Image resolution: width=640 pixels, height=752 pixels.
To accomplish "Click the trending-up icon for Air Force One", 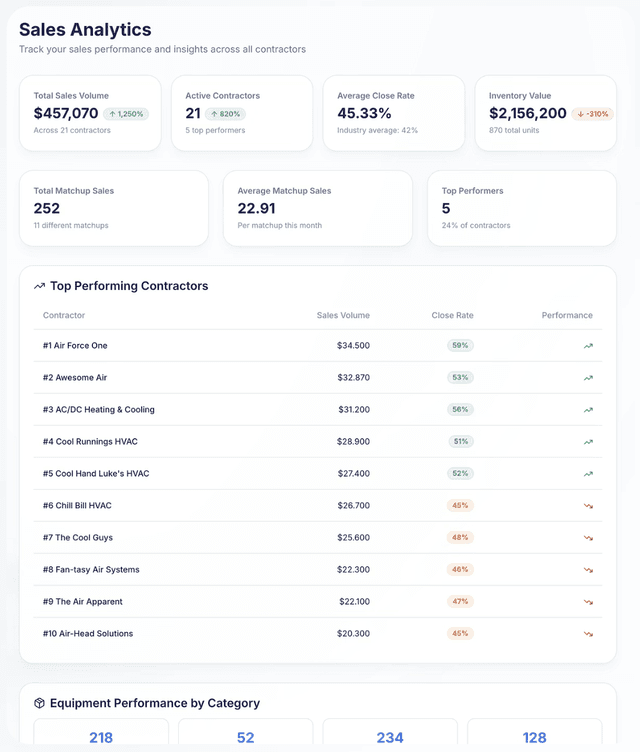I will tap(588, 346).
